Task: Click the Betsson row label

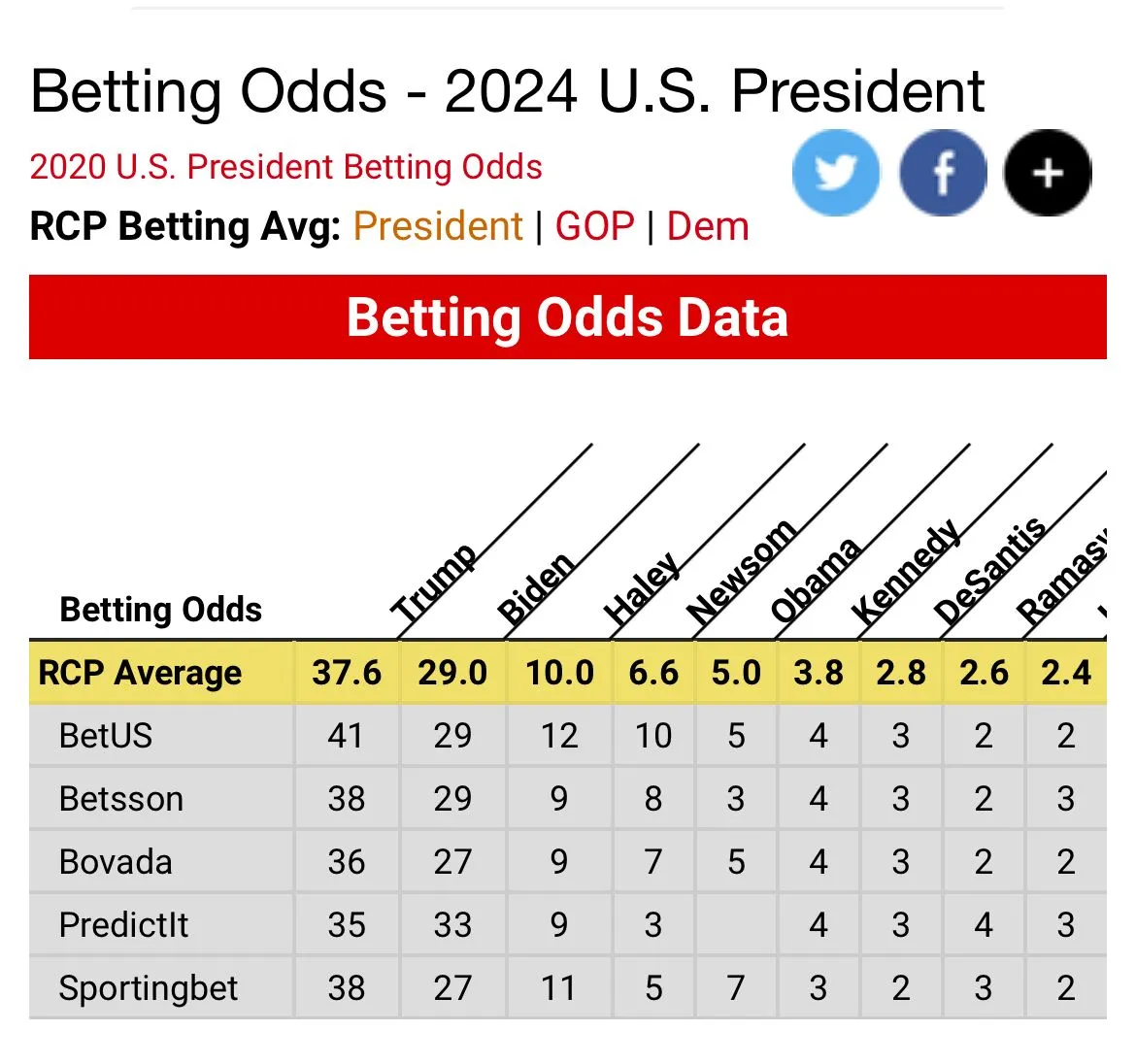Action: click(x=121, y=799)
